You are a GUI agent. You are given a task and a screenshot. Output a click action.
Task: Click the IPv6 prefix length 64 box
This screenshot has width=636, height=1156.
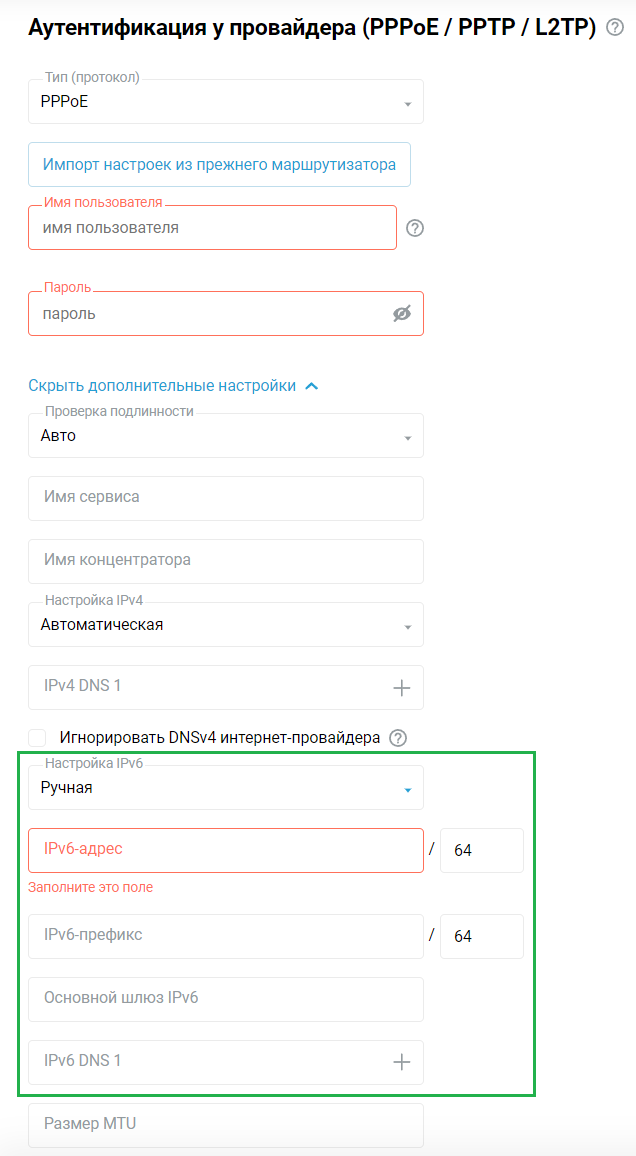(481, 936)
